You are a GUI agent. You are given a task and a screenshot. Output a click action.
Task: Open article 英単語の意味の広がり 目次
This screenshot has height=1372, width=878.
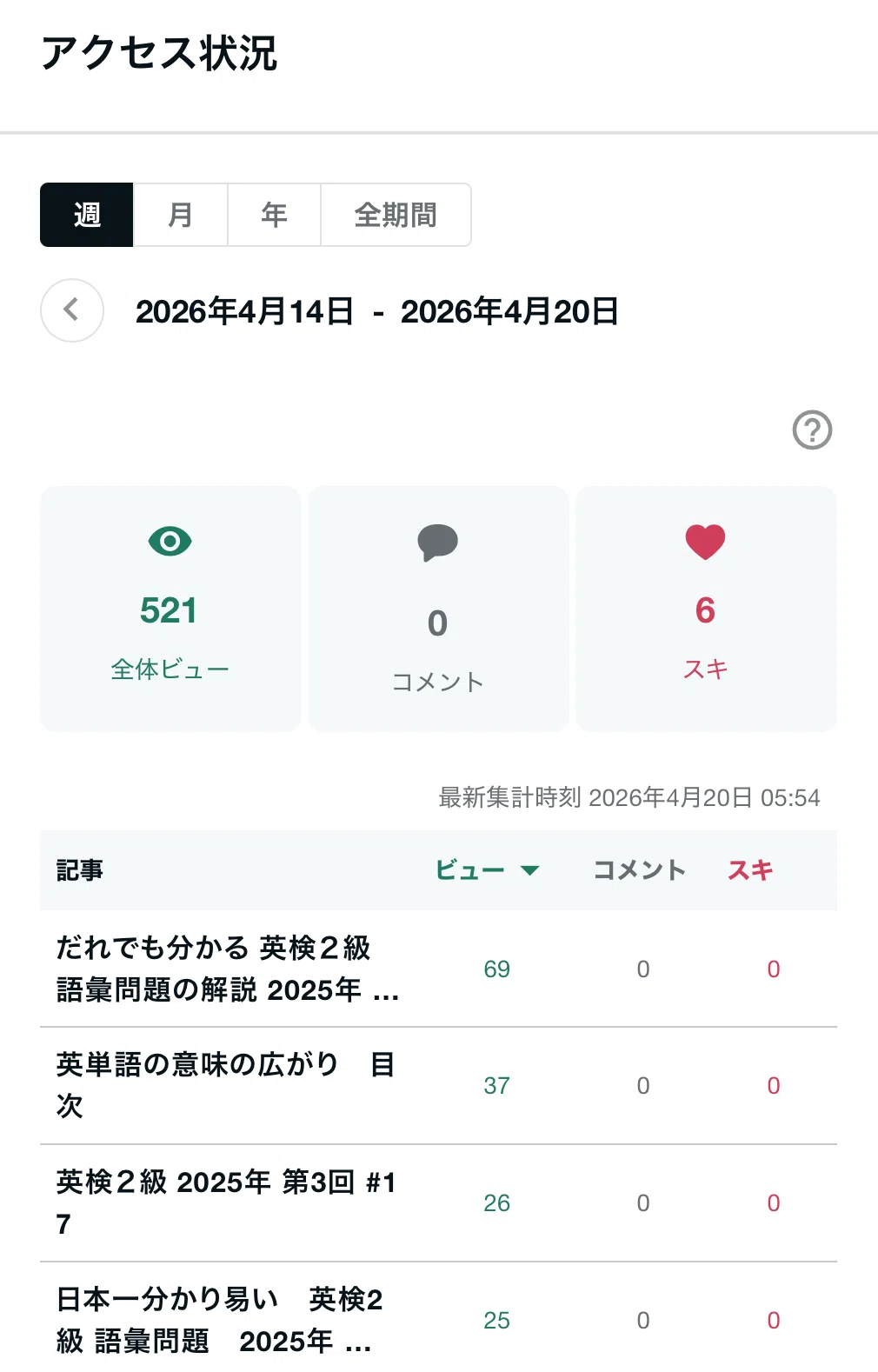point(226,1085)
